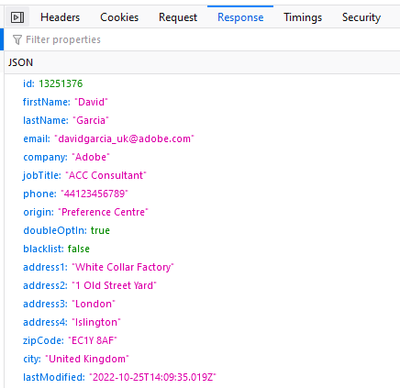Open the Headers tab
The image size is (400, 388).
60,17
